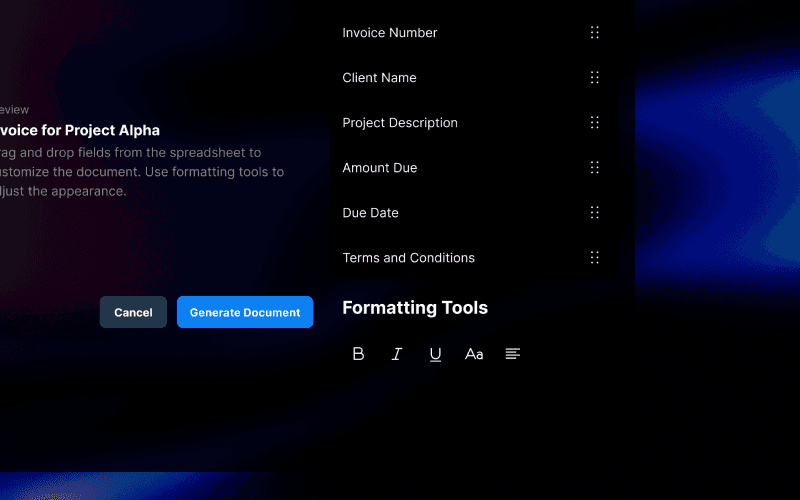Select the text alignment icon

click(x=513, y=354)
